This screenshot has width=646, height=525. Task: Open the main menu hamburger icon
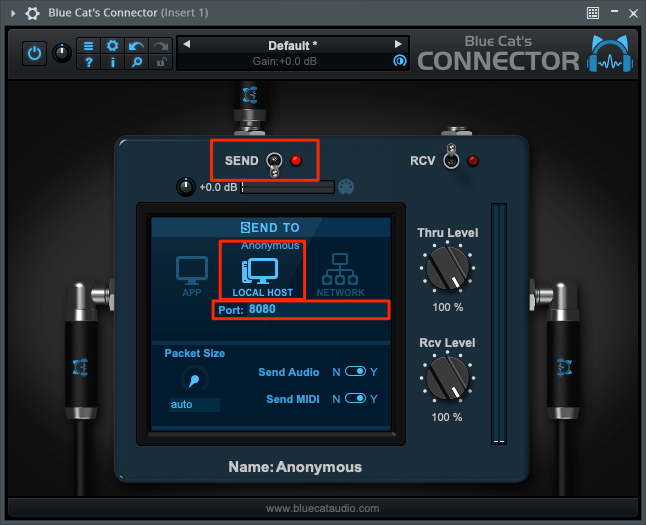point(89,45)
